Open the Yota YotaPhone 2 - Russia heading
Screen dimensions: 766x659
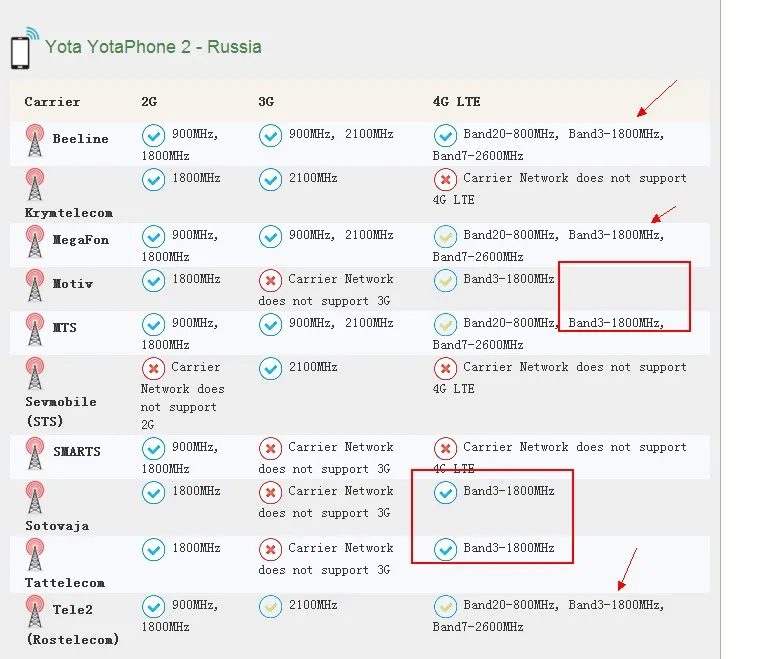tap(153, 47)
